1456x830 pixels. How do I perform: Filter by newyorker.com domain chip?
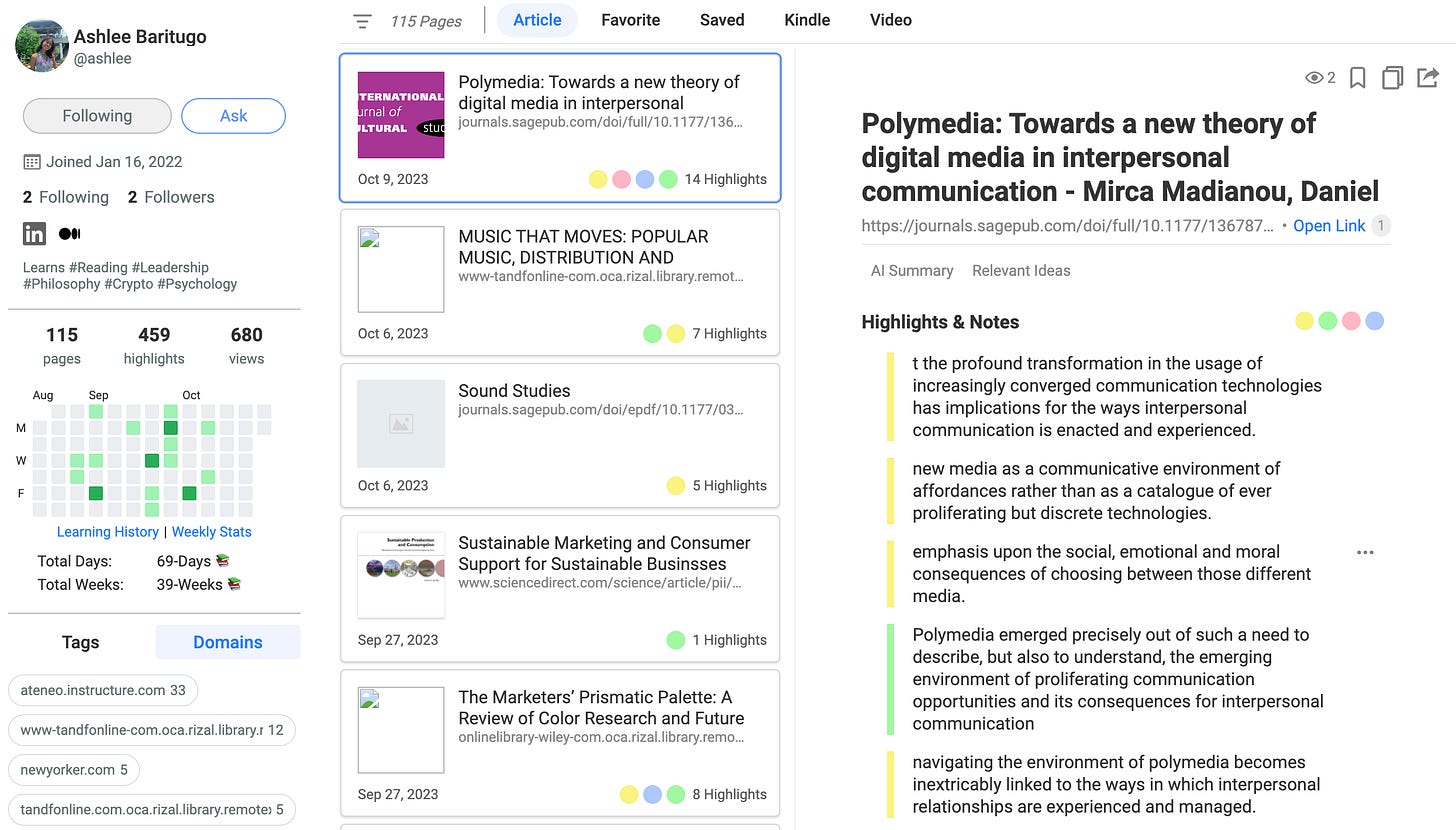click(x=74, y=770)
